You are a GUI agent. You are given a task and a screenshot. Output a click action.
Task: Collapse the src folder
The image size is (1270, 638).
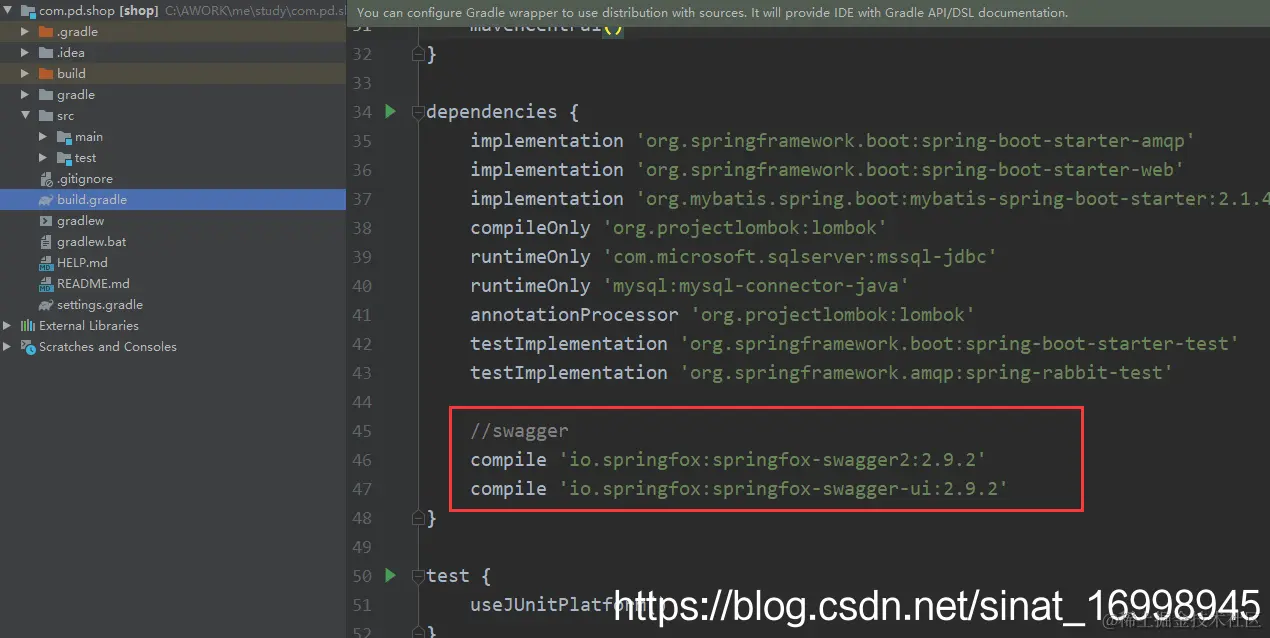pyautogui.click(x=25, y=115)
